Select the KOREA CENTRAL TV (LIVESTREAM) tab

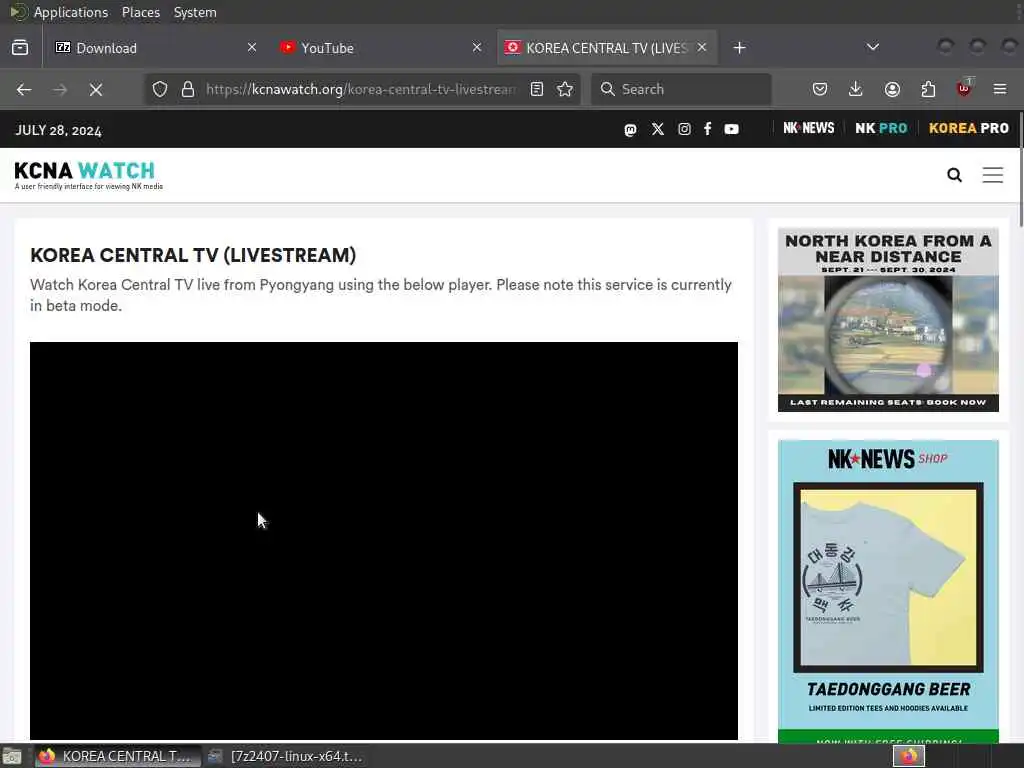pos(607,48)
